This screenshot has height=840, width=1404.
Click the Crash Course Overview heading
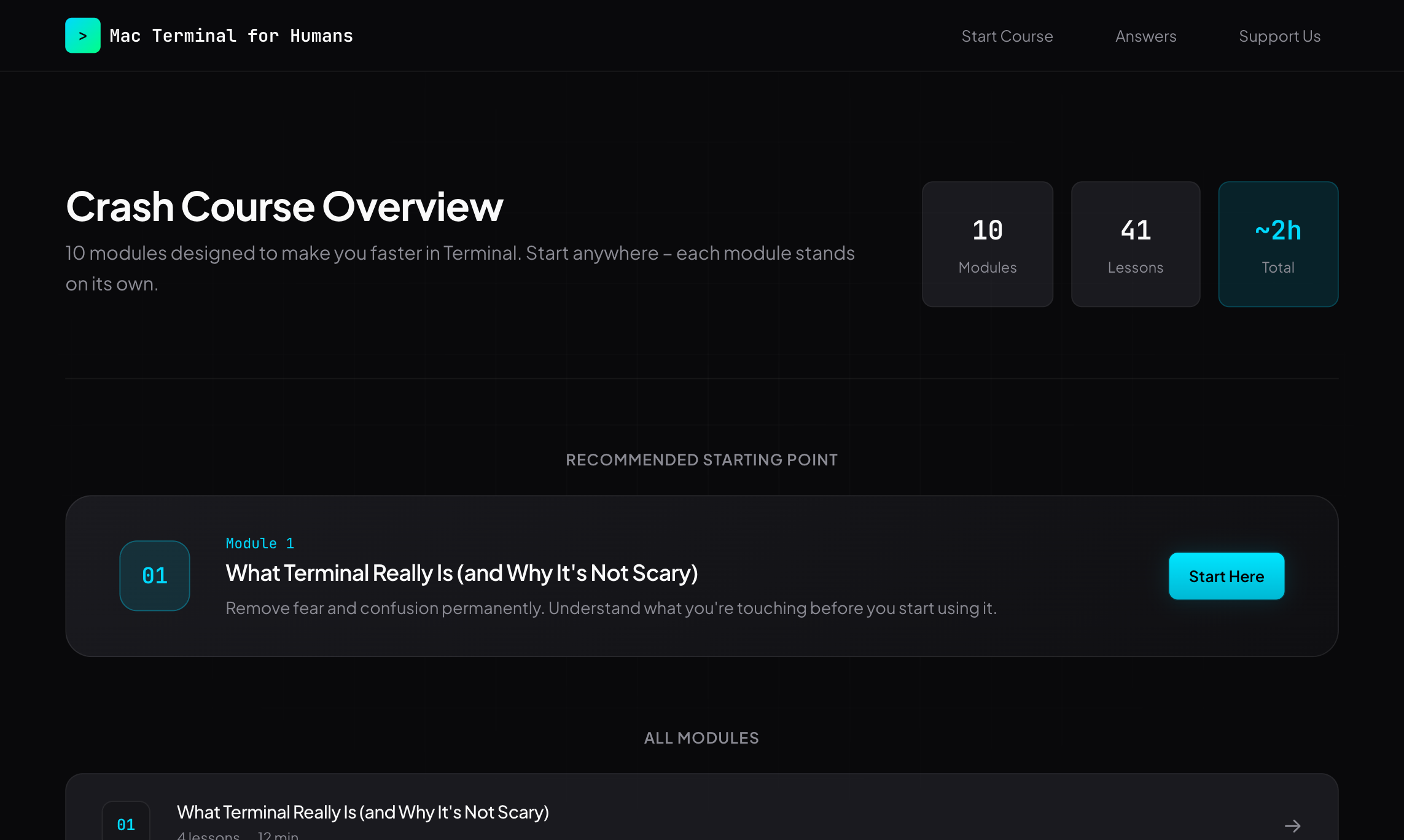[284, 206]
